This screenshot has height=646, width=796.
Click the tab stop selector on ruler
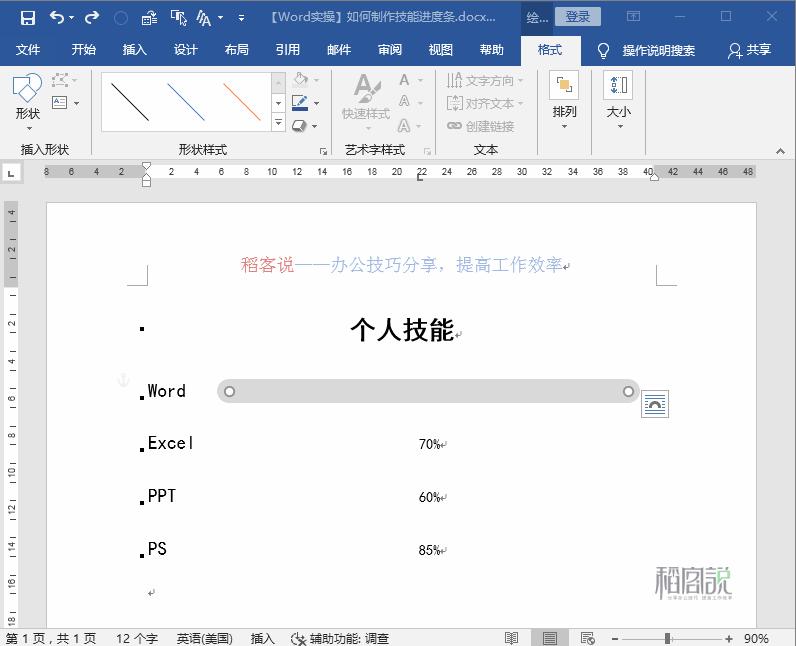pos(11,173)
